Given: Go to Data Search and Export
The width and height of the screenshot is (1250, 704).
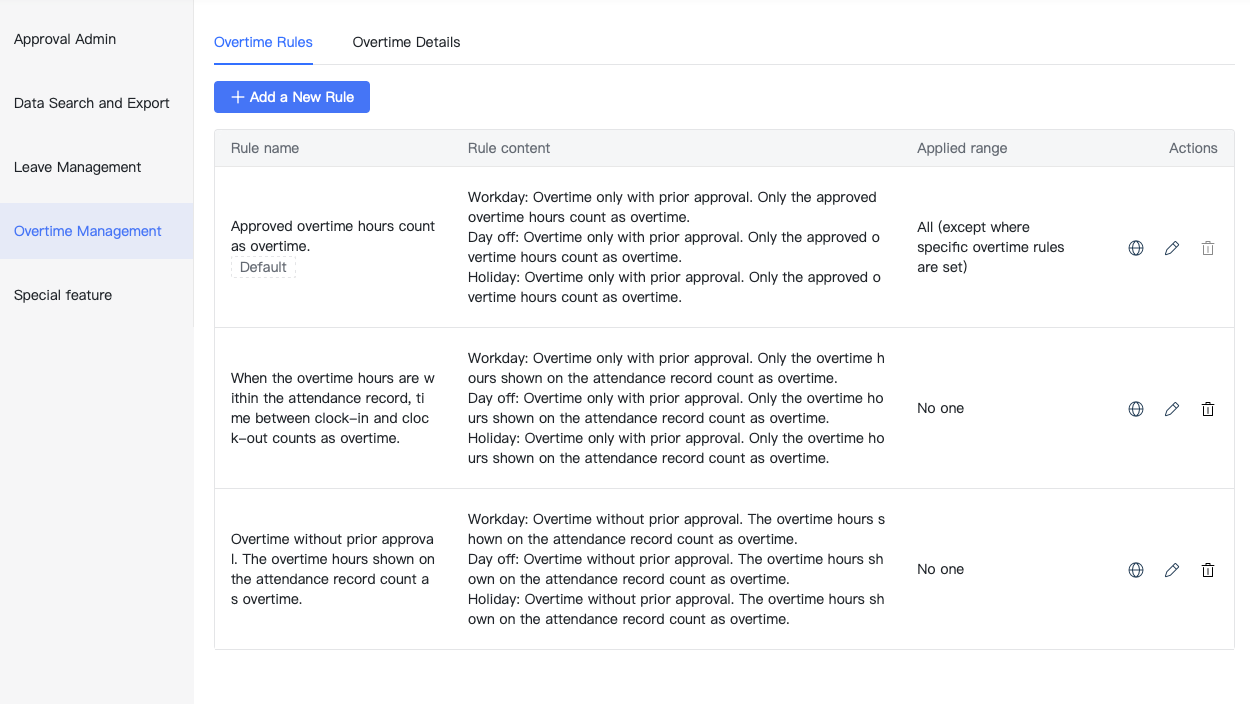Looking at the screenshot, I should (x=92, y=103).
